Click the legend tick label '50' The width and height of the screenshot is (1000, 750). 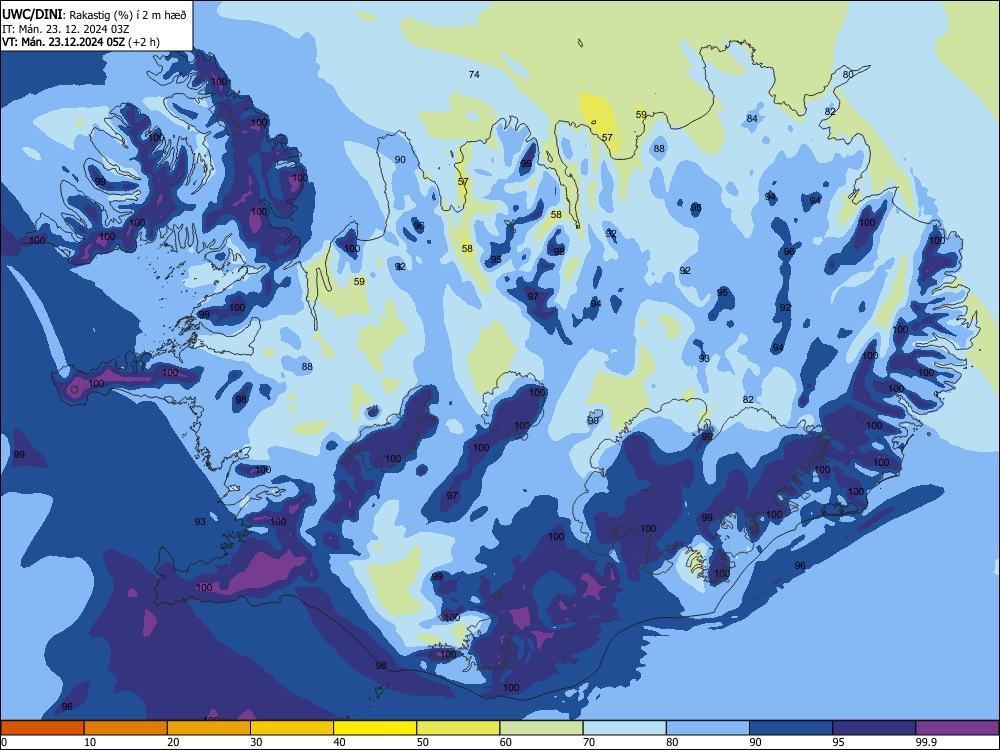pyautogui.click(x=422, y=742)
